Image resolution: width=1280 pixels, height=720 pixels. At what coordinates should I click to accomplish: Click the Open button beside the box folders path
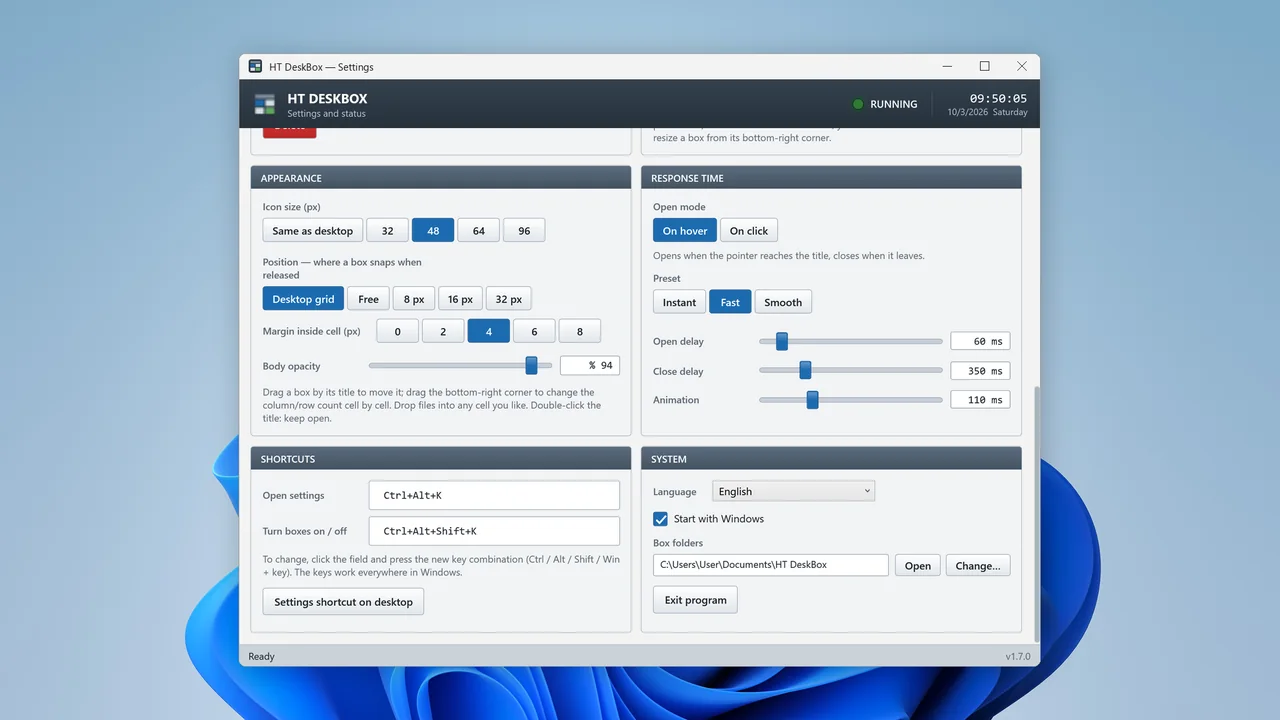click(918, 565)
